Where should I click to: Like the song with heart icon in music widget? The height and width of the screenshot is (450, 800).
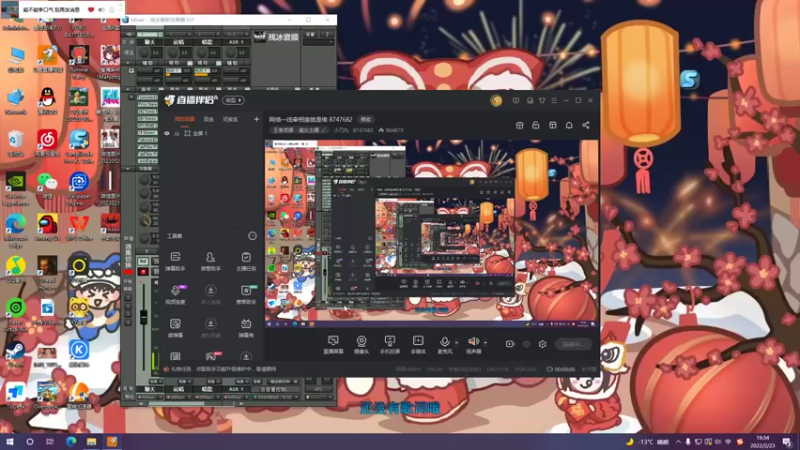click(x=91, y=10)
